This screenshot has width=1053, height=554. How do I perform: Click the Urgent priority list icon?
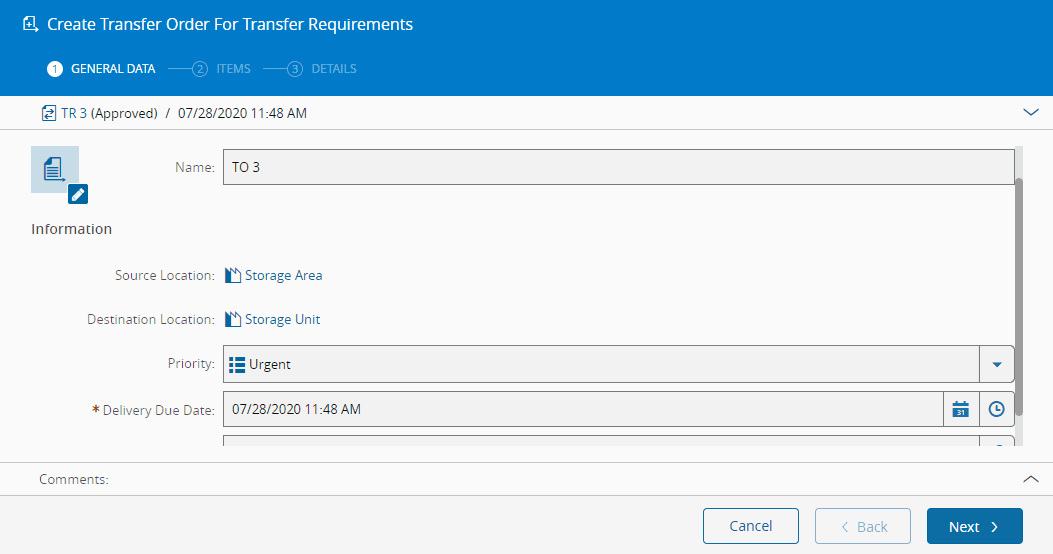pos(237,364)
